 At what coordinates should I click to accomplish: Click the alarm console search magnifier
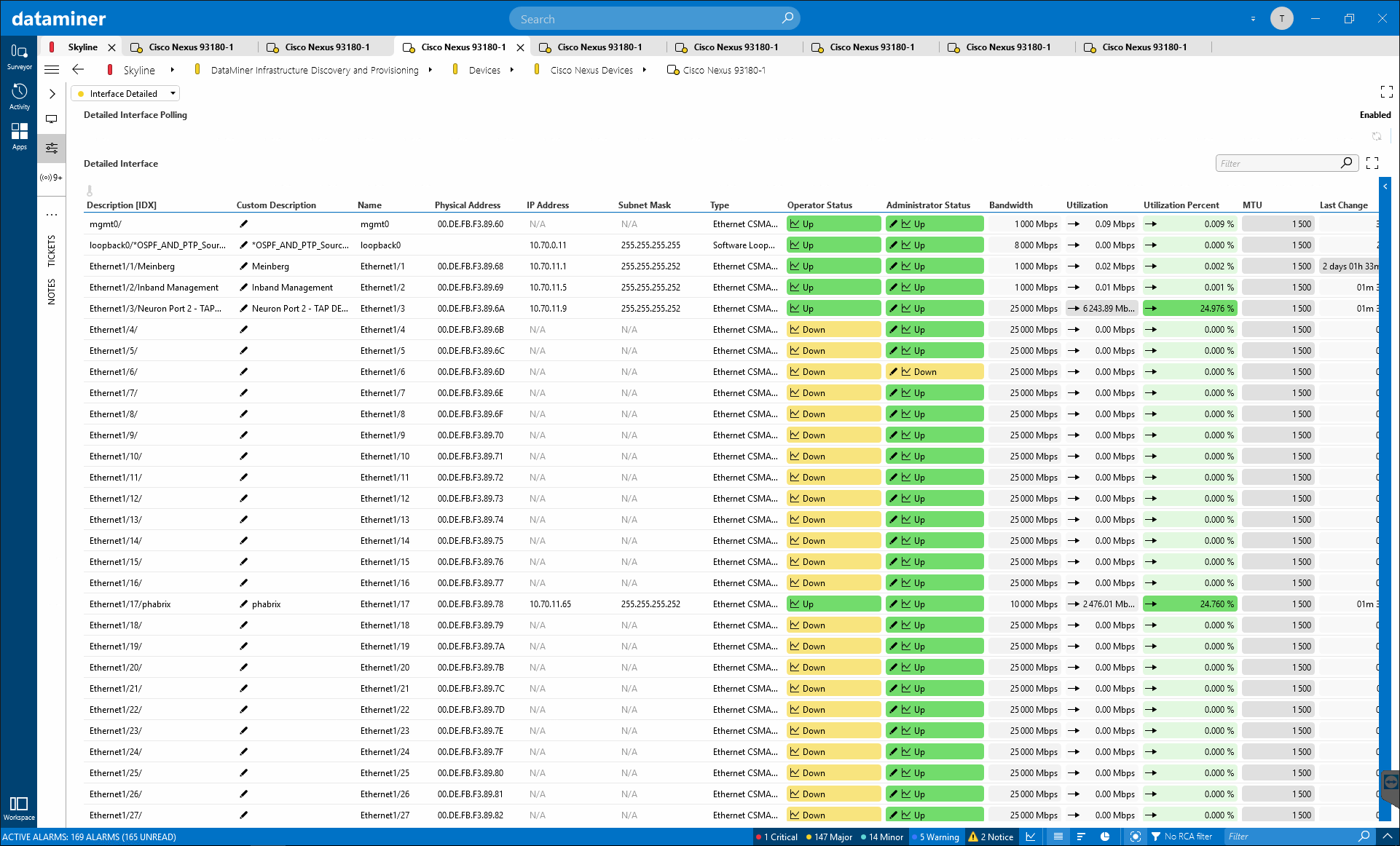click(x=1364, y=837)
